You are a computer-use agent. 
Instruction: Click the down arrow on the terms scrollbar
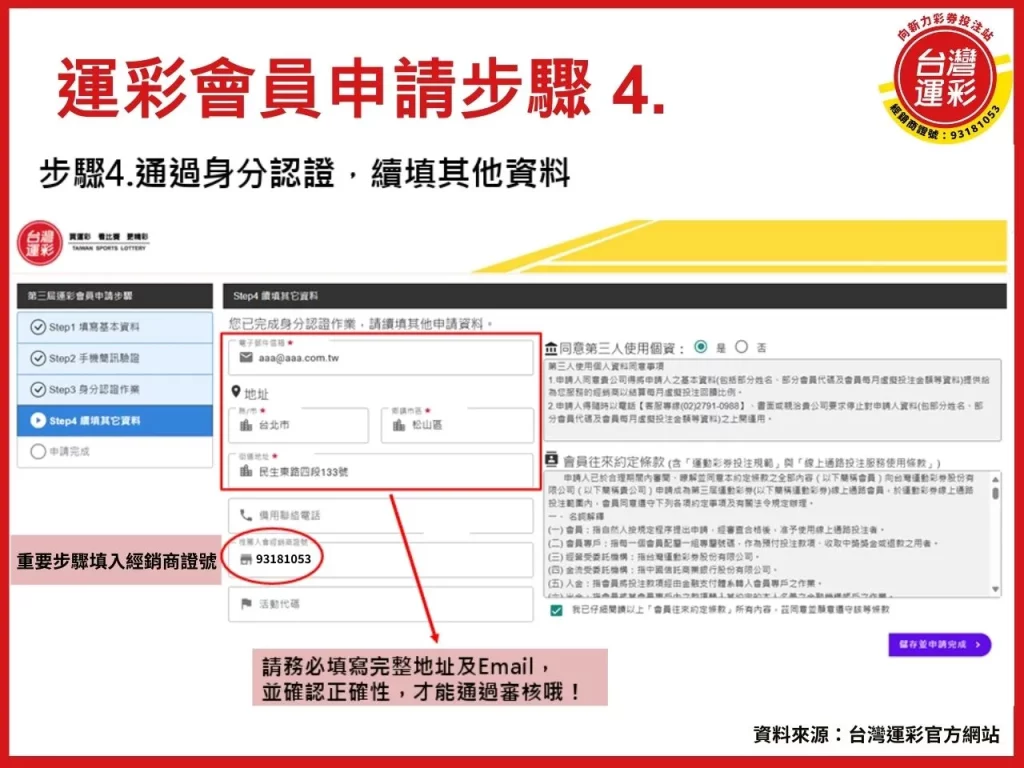(x=995, y=590)
